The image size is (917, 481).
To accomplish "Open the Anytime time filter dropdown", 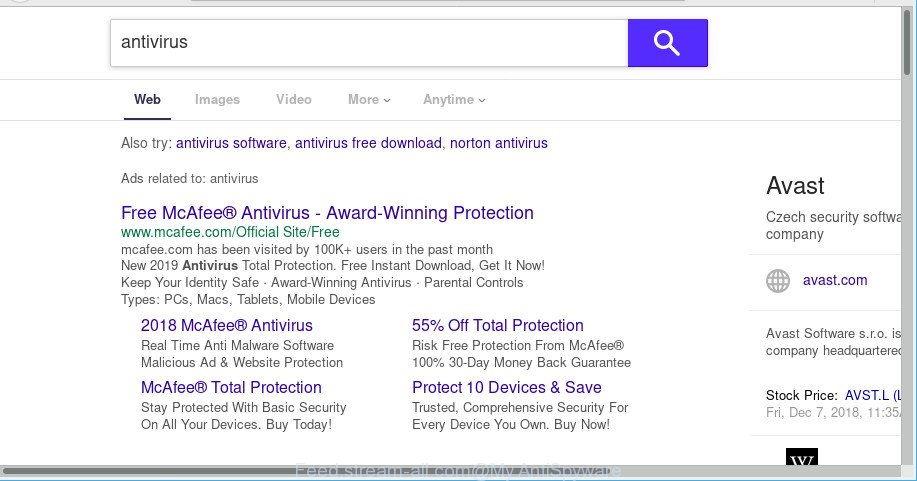I will click(454, 99).
